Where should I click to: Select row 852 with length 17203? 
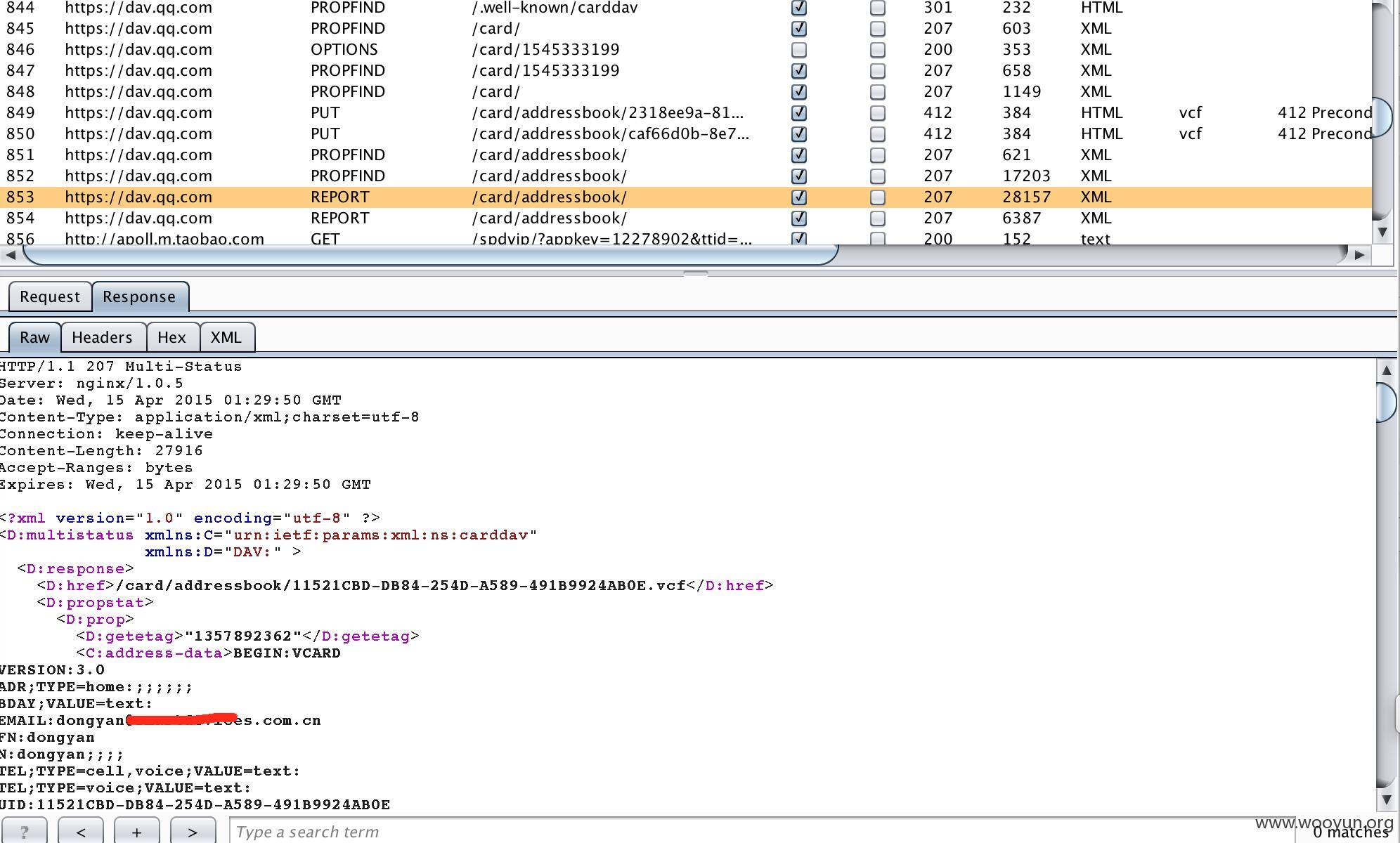[x=686, y=176]
